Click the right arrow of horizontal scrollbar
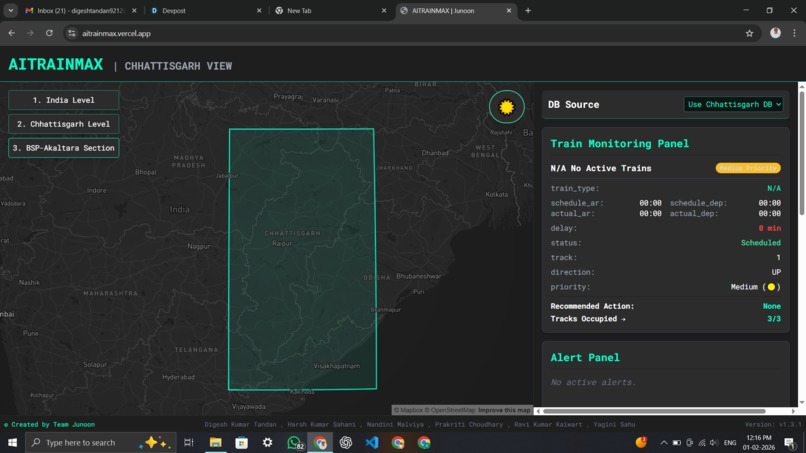 click(793, 411)
